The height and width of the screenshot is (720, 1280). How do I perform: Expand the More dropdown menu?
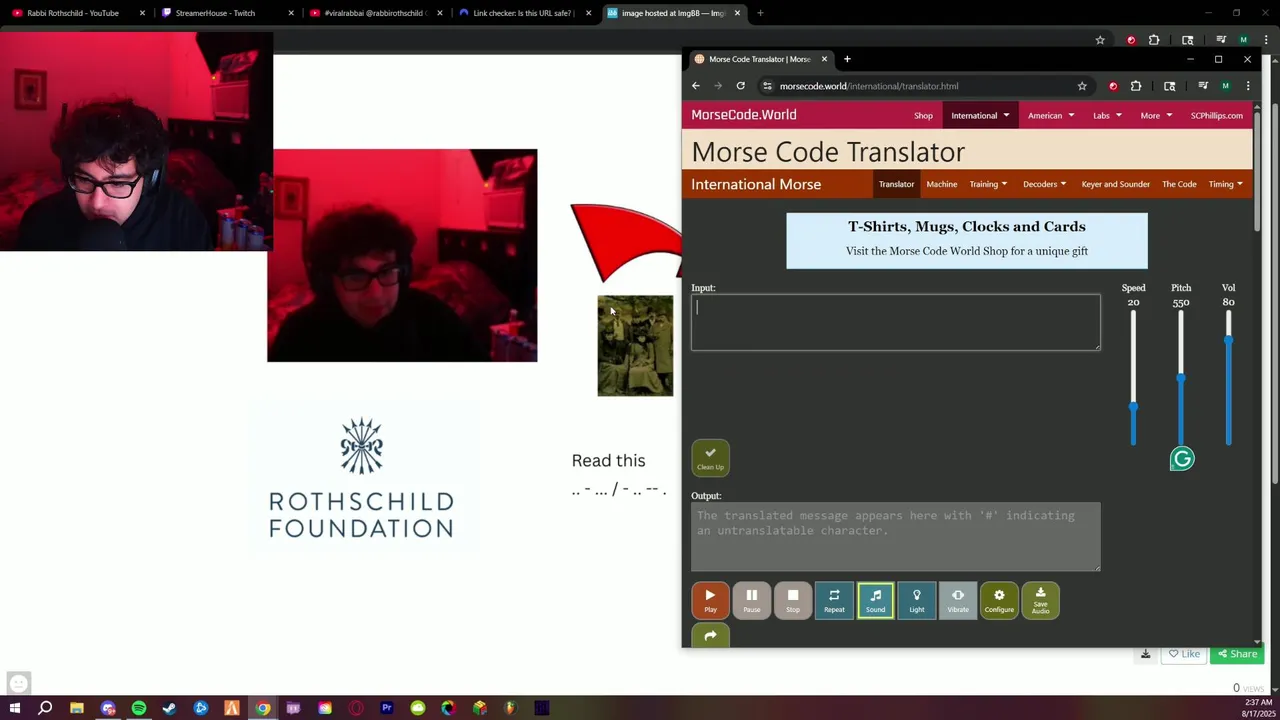coord(1156,115)
